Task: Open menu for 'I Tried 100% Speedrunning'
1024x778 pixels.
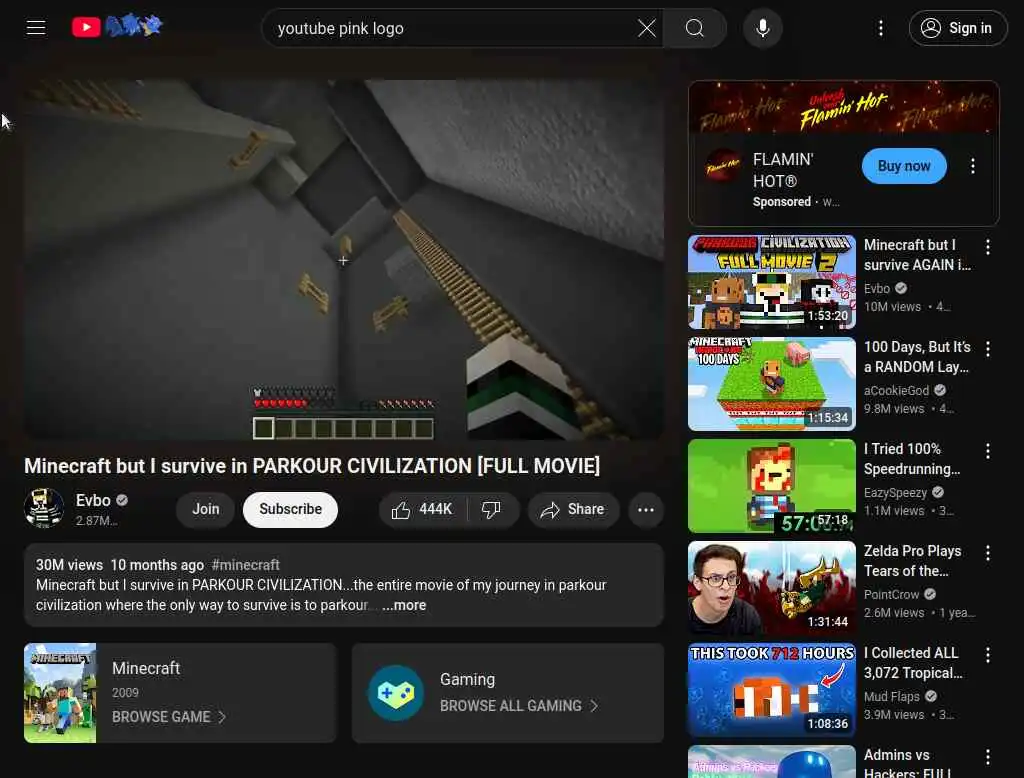Action: click(x=987, y=451)
